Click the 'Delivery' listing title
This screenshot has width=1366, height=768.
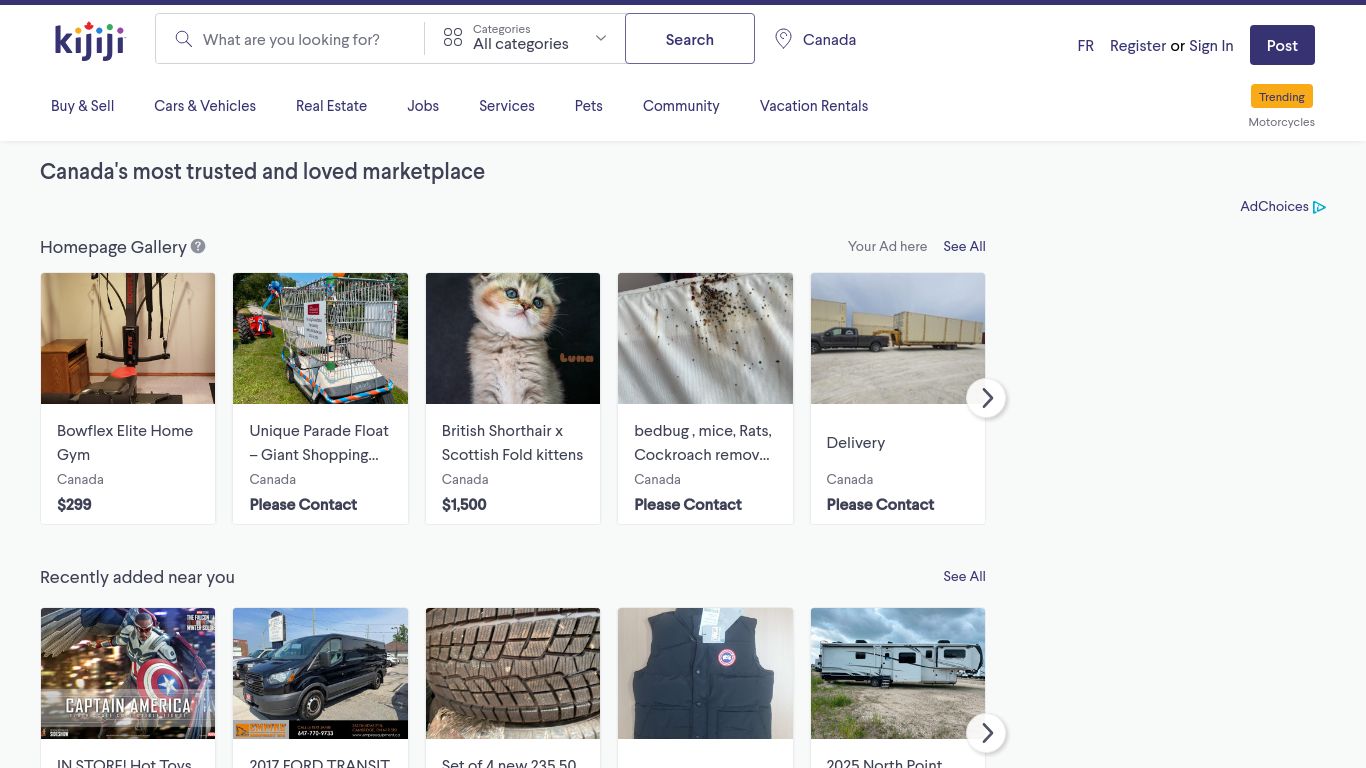pyautogui.click(x=856, y=443)
